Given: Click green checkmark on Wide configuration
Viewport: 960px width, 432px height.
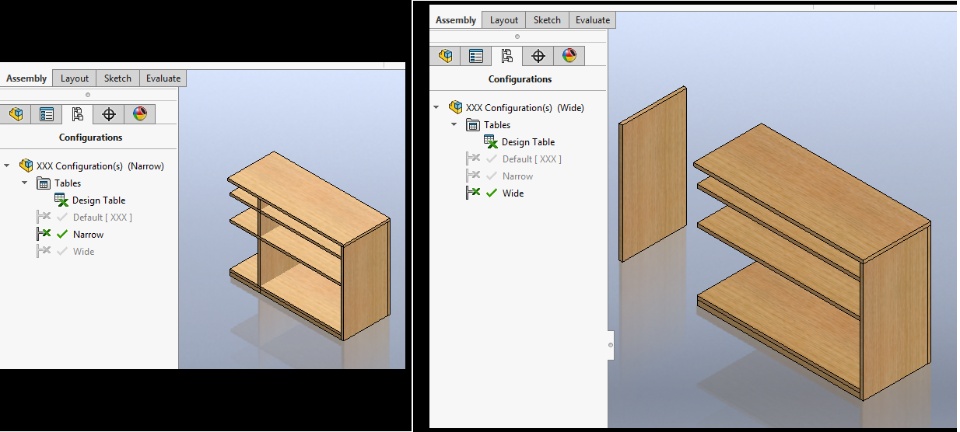Looking at the screenshot, I should click(491, 193).
